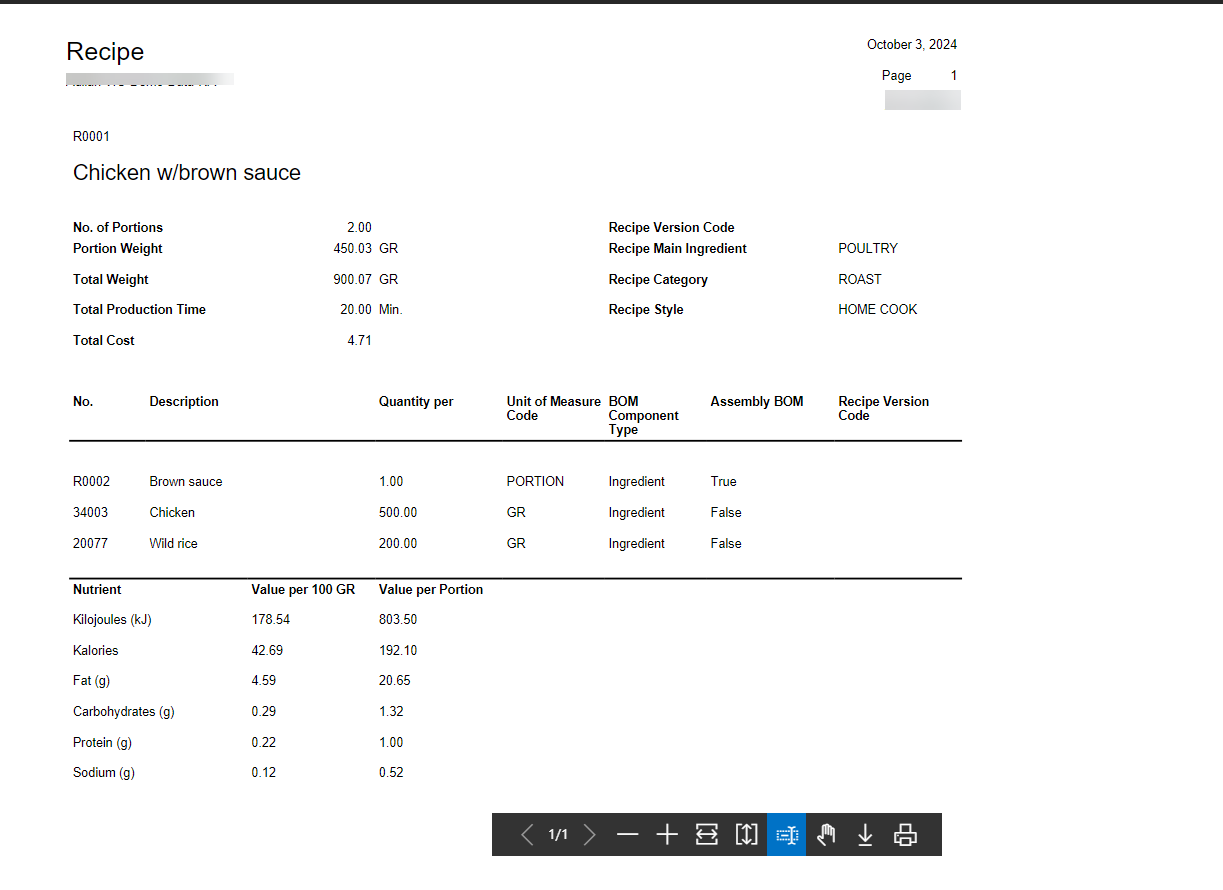The image size is (1223, 890).
Task: Fit page to width icon
Action: coord(707,834)
